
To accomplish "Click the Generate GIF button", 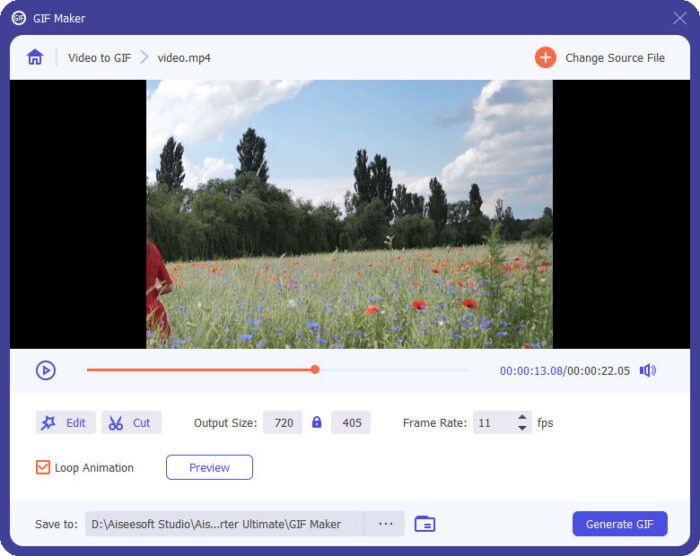I will point(619,524).
